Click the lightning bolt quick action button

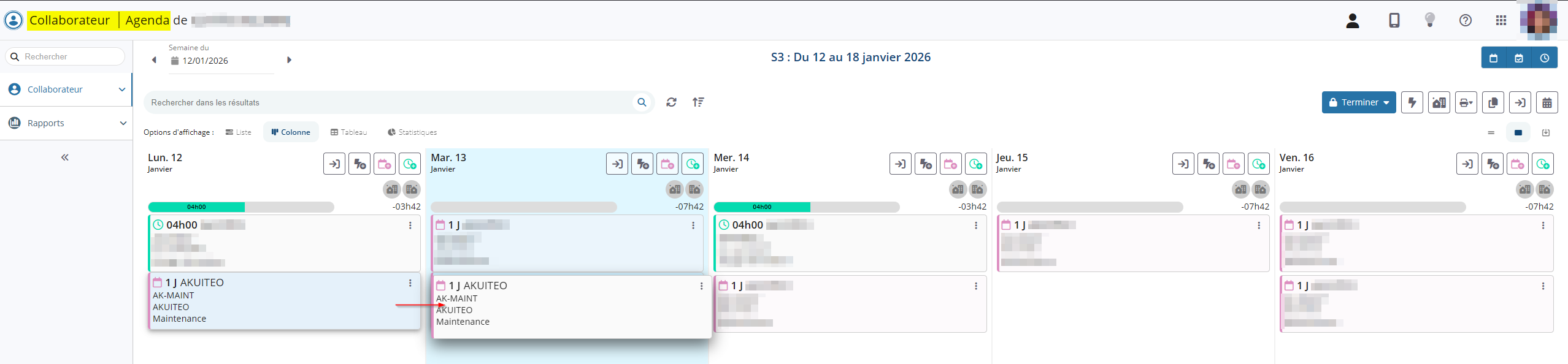[1412, 102]
